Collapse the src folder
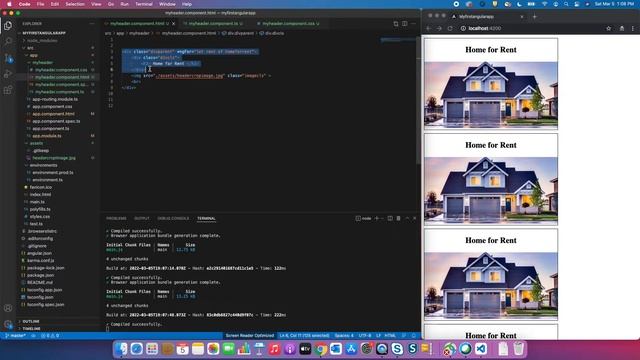640x360 pixels. (30, 48)
